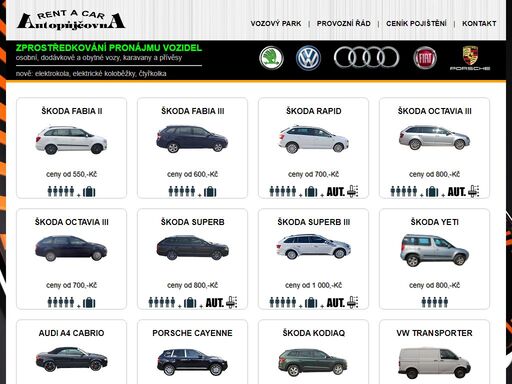
Task: Click luggage icon on Škoda Fabia II card
Action: [x=89, y=192]
